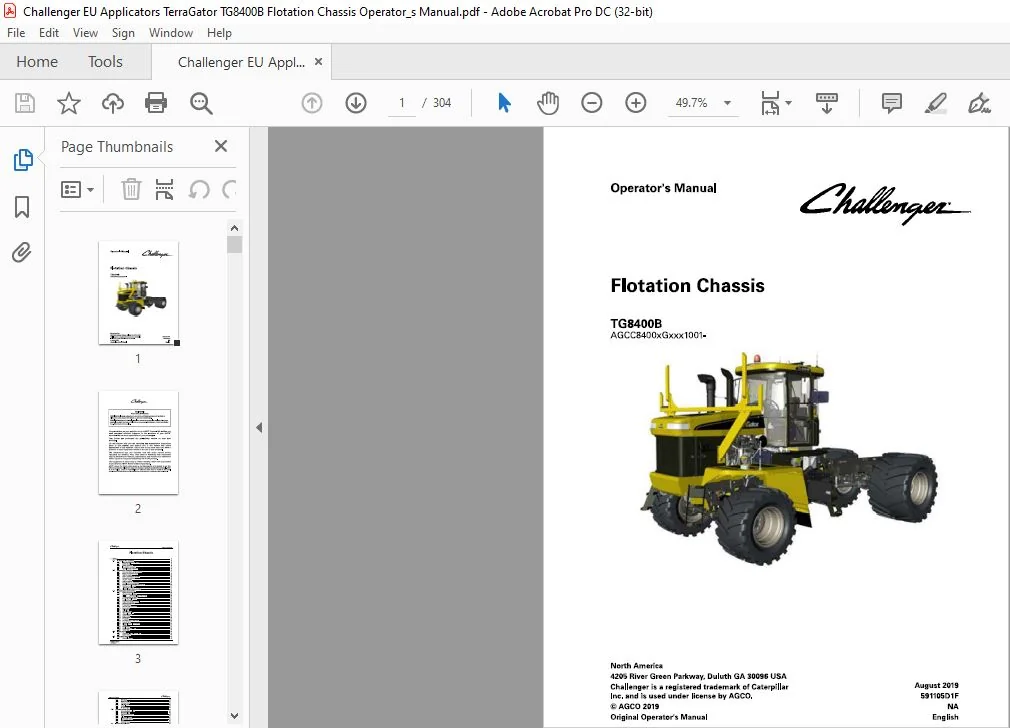Click the print pages thumbnail icon
Screen dimensions: 1010x728
[164, 189]
